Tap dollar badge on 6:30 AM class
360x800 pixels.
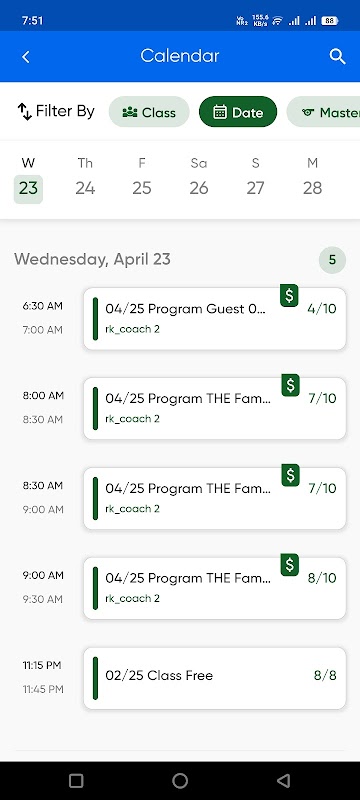tap(289, 295)
